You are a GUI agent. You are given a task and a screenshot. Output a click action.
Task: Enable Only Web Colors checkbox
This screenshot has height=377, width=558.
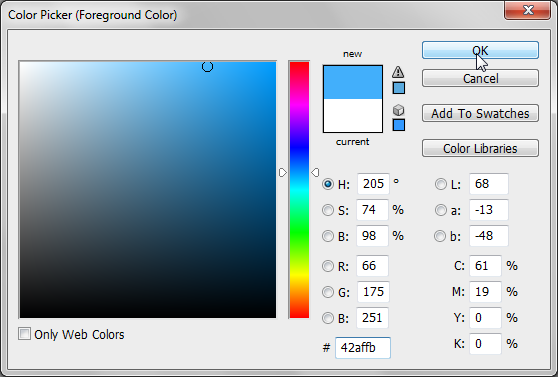[x=25, y=334]
